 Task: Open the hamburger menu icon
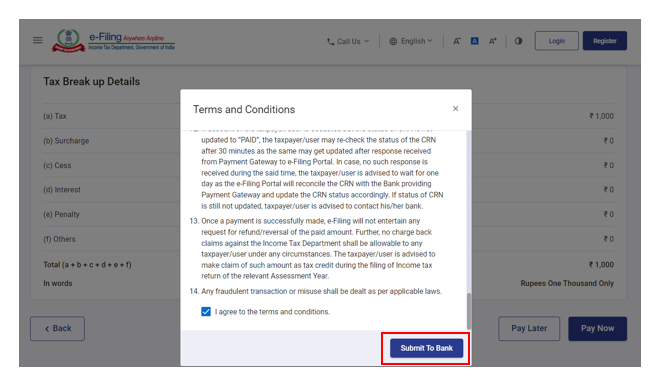pos(38,40)
